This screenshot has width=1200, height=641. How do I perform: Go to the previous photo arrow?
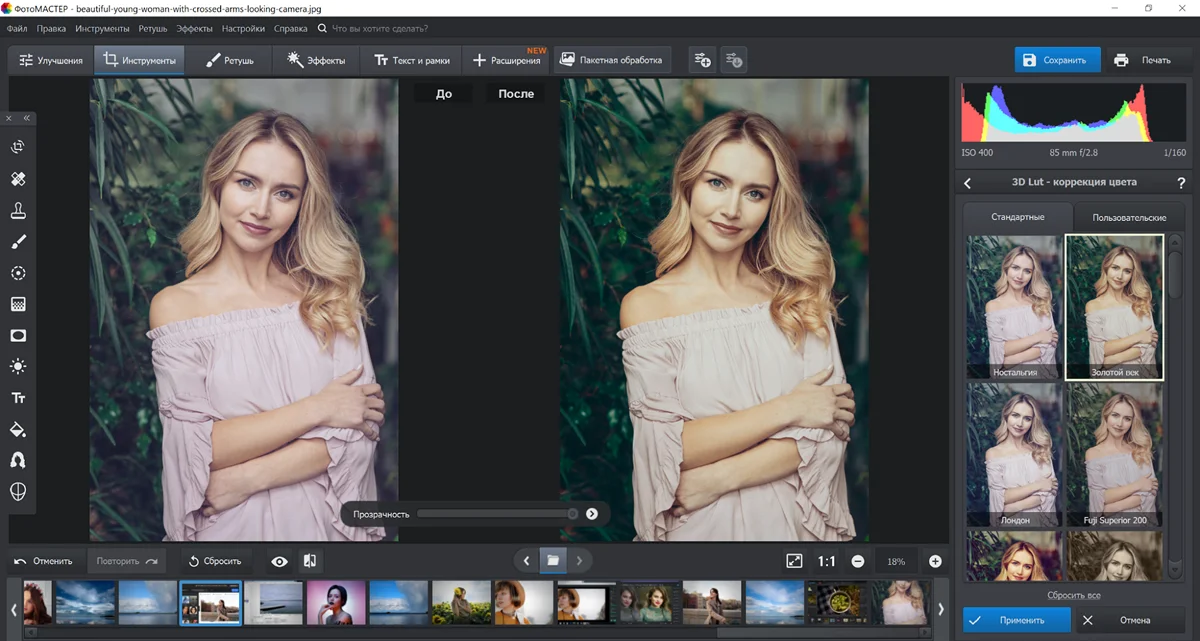click(x=527, y=561)
